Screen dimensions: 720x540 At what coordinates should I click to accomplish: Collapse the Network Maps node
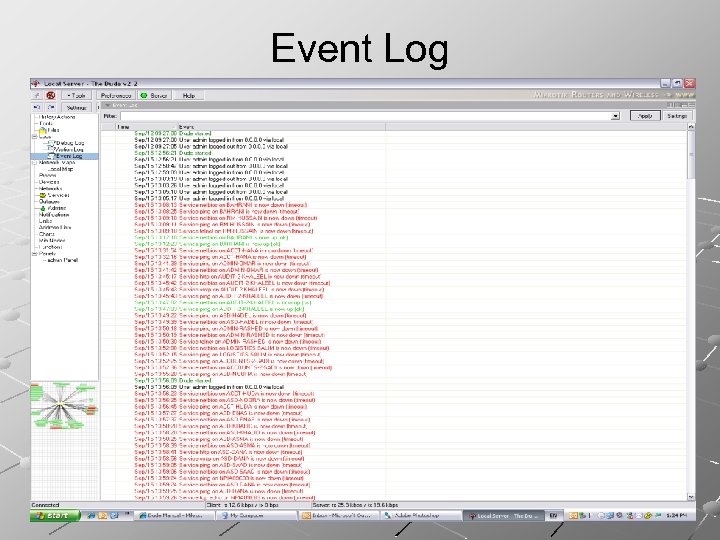(x=34, y=163)
